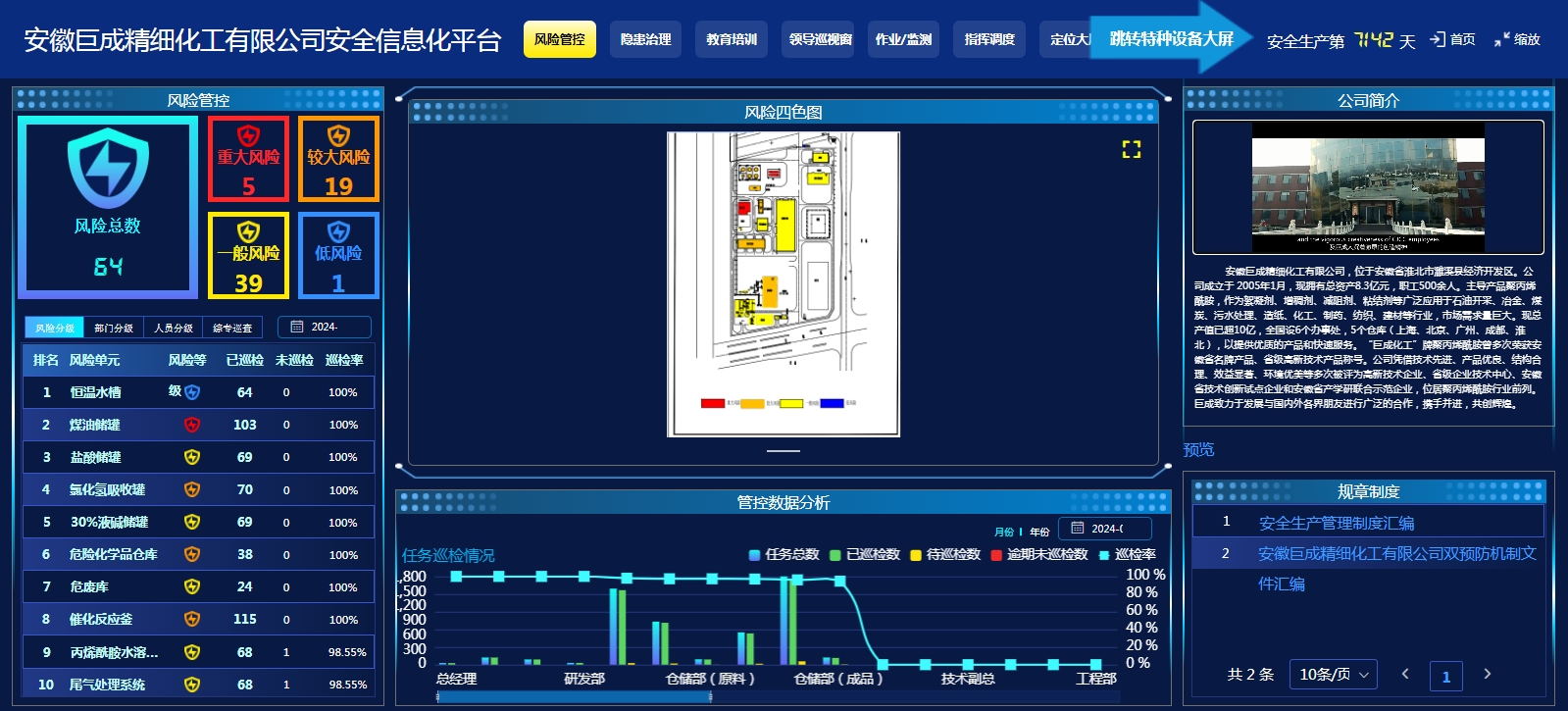The image size is (1568, 711).
Task: Select the 部门分级 tab
Action: click(114, 328)
